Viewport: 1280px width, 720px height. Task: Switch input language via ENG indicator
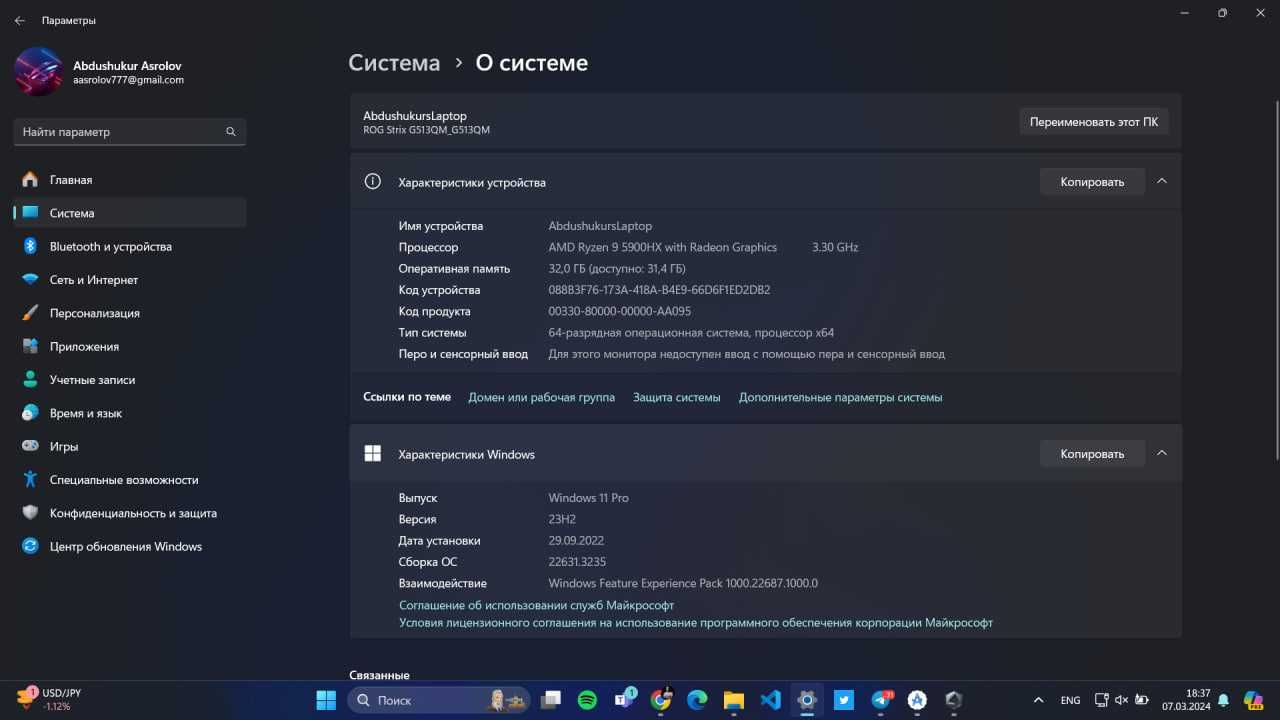[x=1070, y=700]
